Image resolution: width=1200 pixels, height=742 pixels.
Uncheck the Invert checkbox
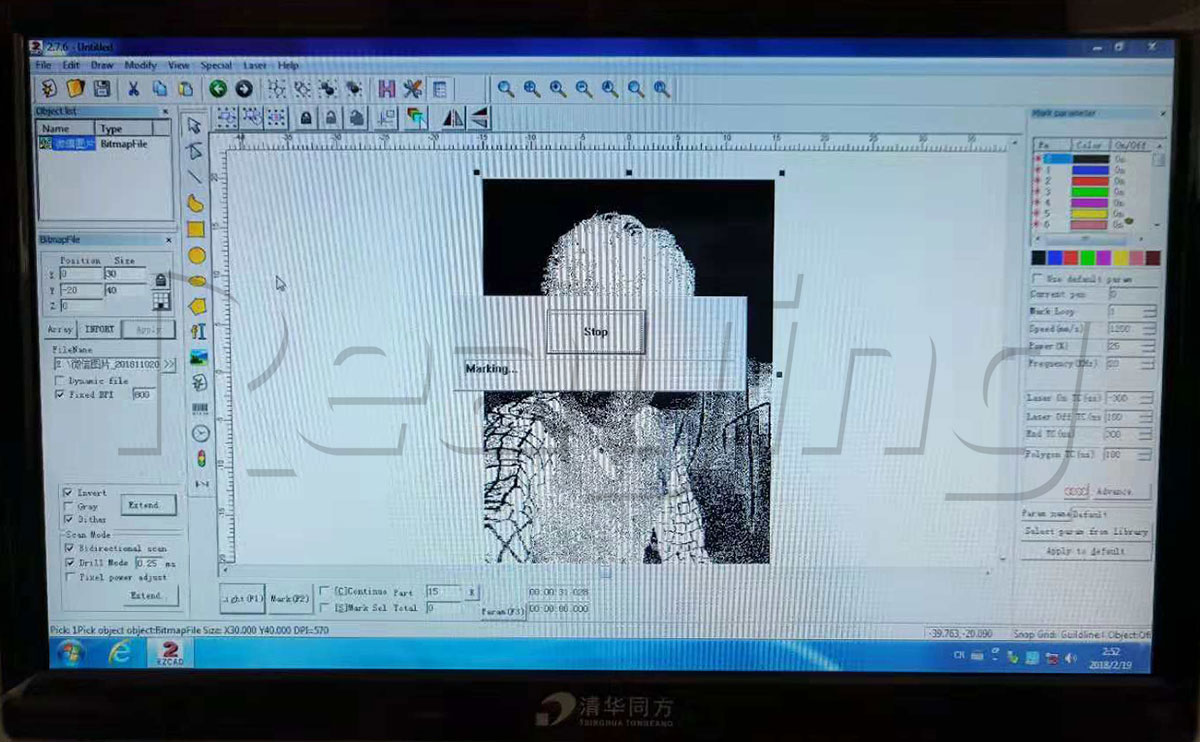coord(68,493)
